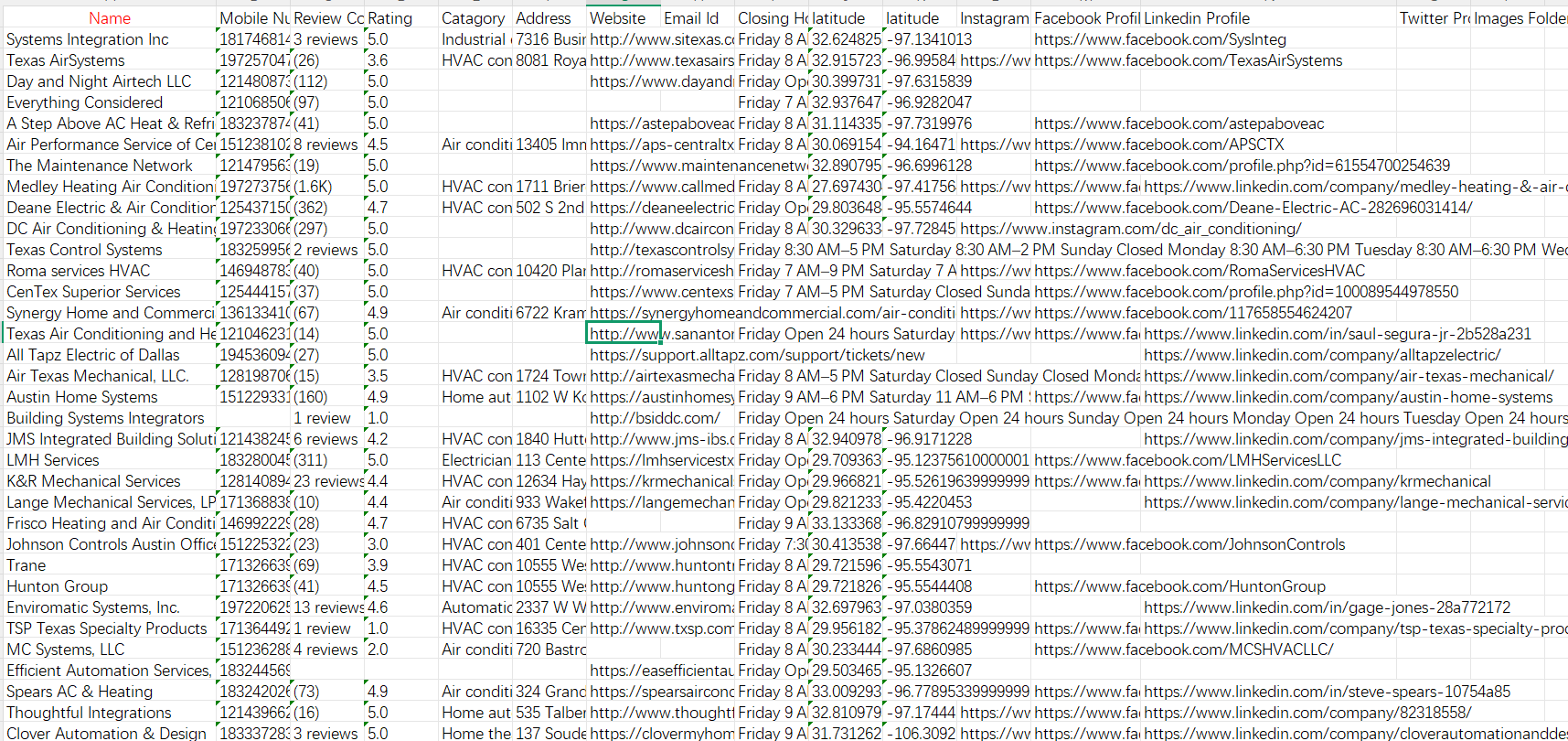Screen dimensions: 1568x741
Task: Select the Trane name cell
Action: pos(27,565)
